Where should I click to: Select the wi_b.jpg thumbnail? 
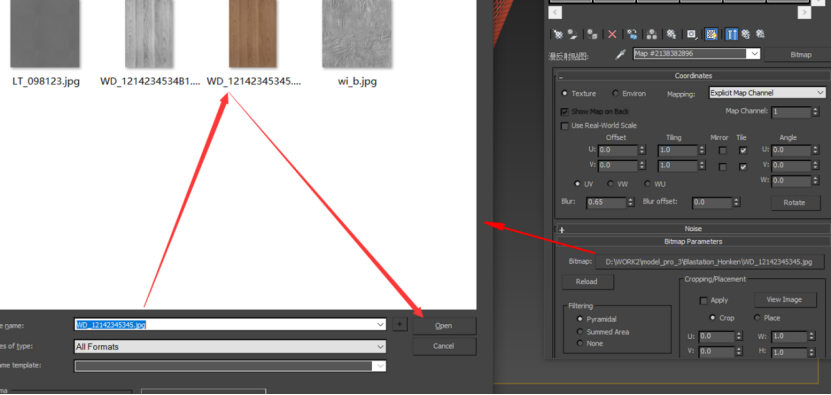tap(357, 34)
